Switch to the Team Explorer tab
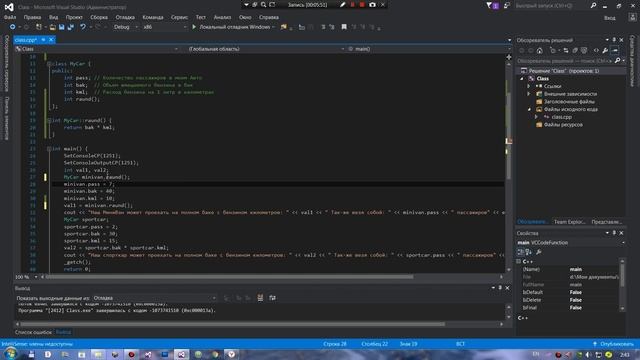 pos(569,222)
